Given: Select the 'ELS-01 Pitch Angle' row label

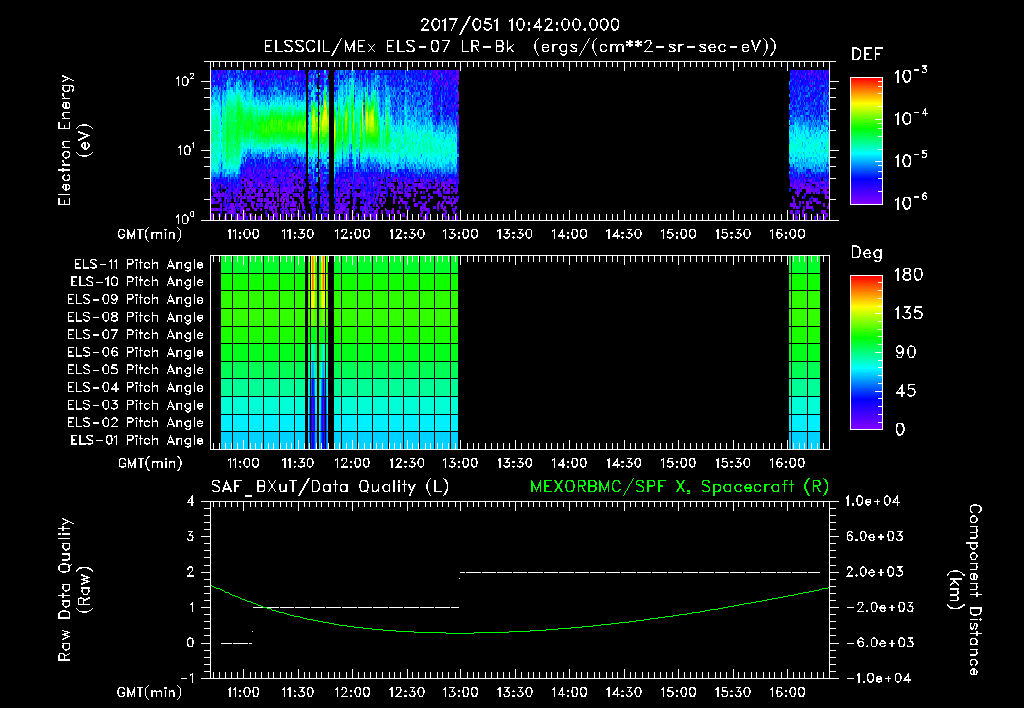Looking at the screenshot, I should (x=137, y=441).
